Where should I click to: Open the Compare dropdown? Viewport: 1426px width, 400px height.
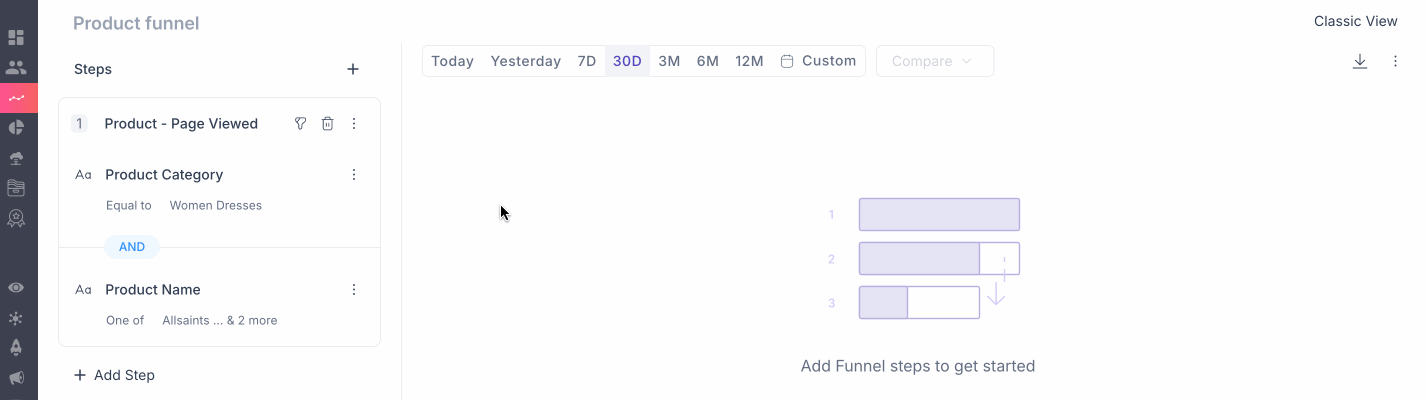pos(935,61)
